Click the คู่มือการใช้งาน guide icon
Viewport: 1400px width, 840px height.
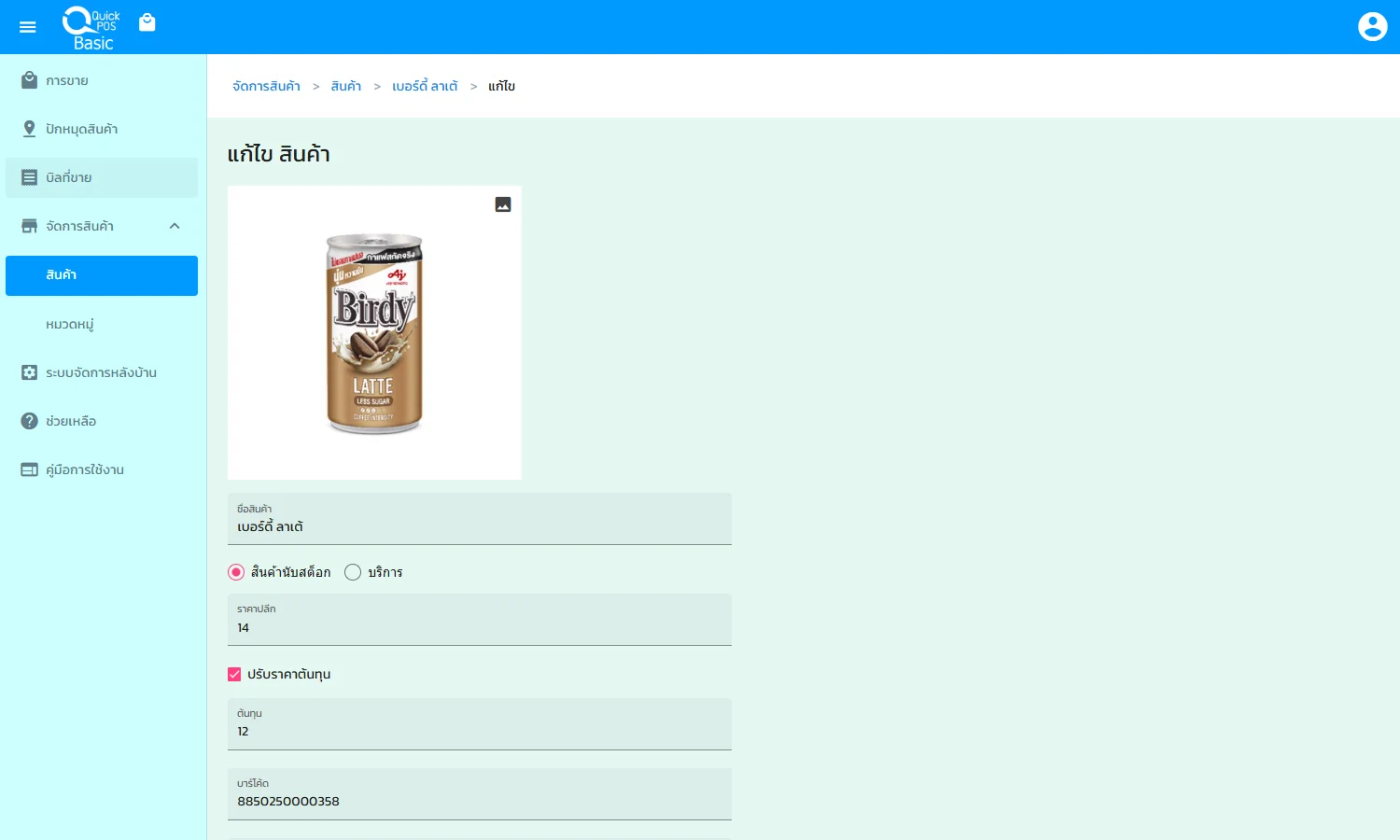tap(29, 469)
